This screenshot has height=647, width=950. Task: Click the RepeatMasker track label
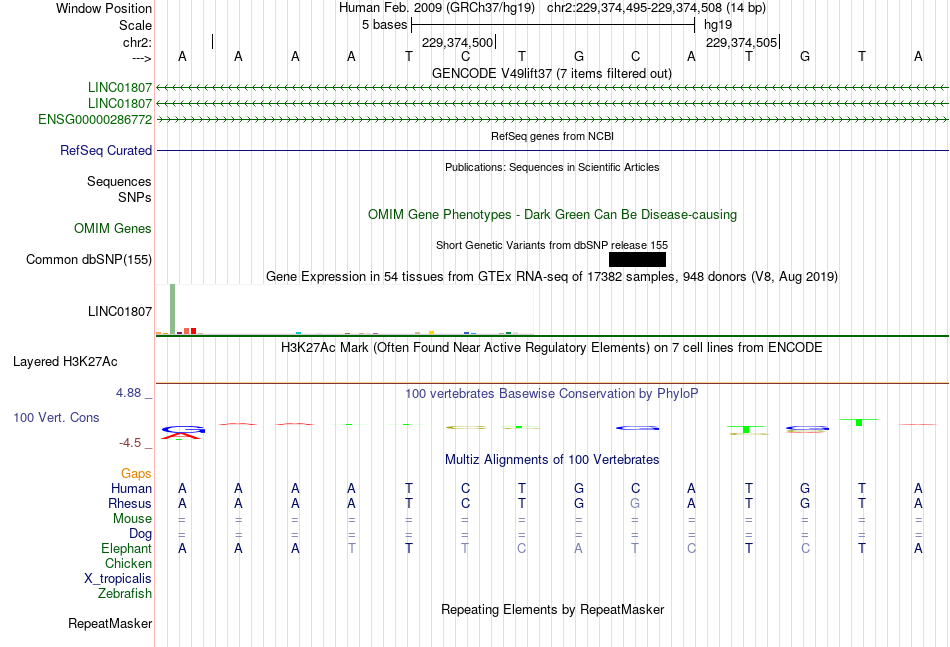[x=110, y=623]
